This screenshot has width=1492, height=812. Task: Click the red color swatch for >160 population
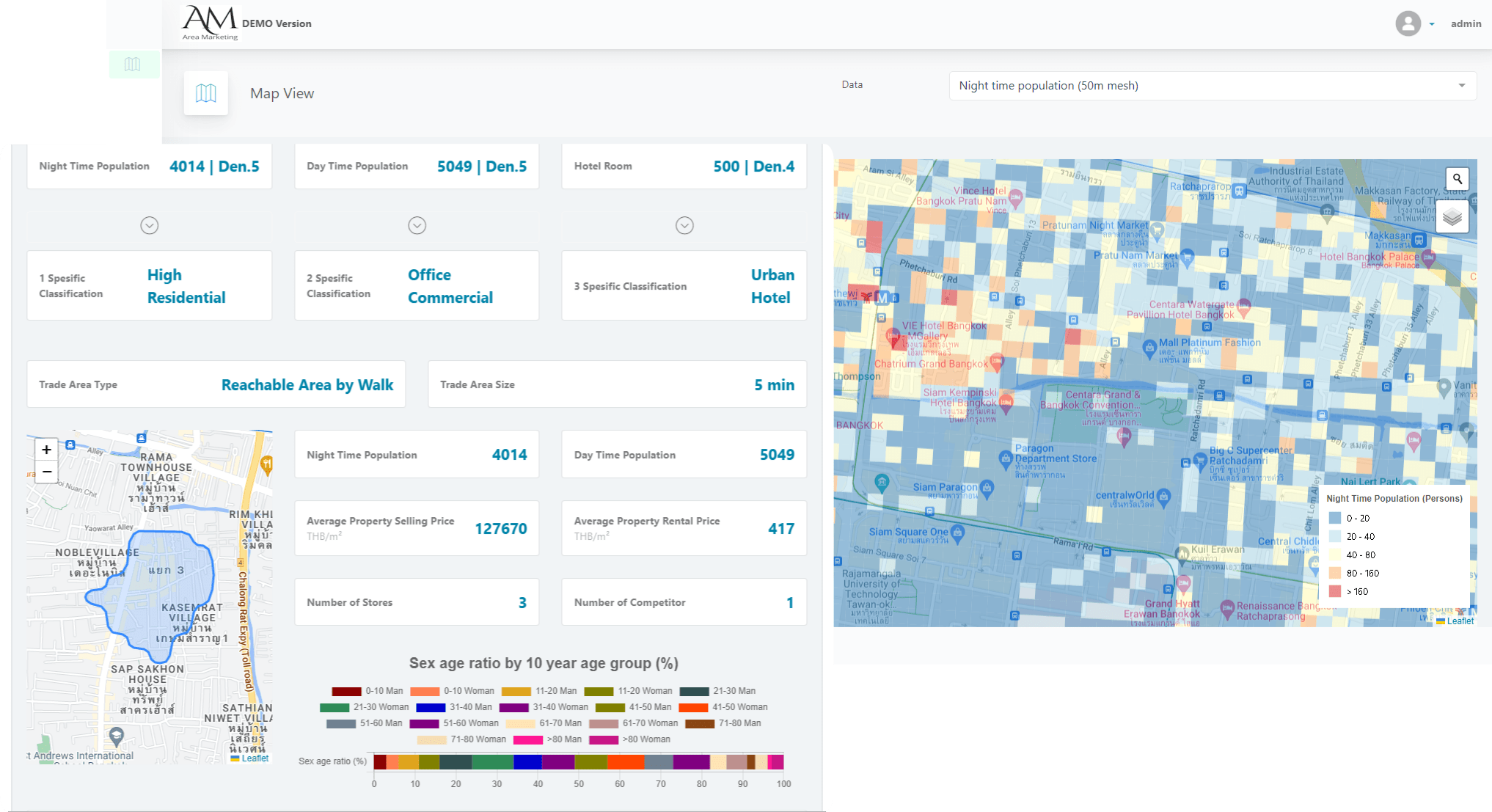(1335, 591)
